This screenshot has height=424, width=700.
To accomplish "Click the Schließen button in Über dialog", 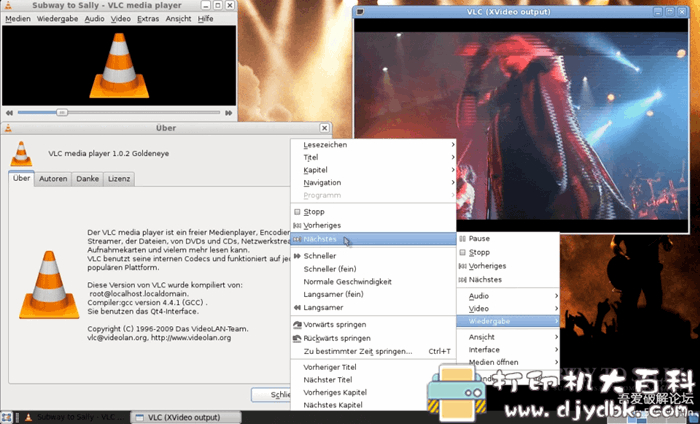I will (271, 395).
